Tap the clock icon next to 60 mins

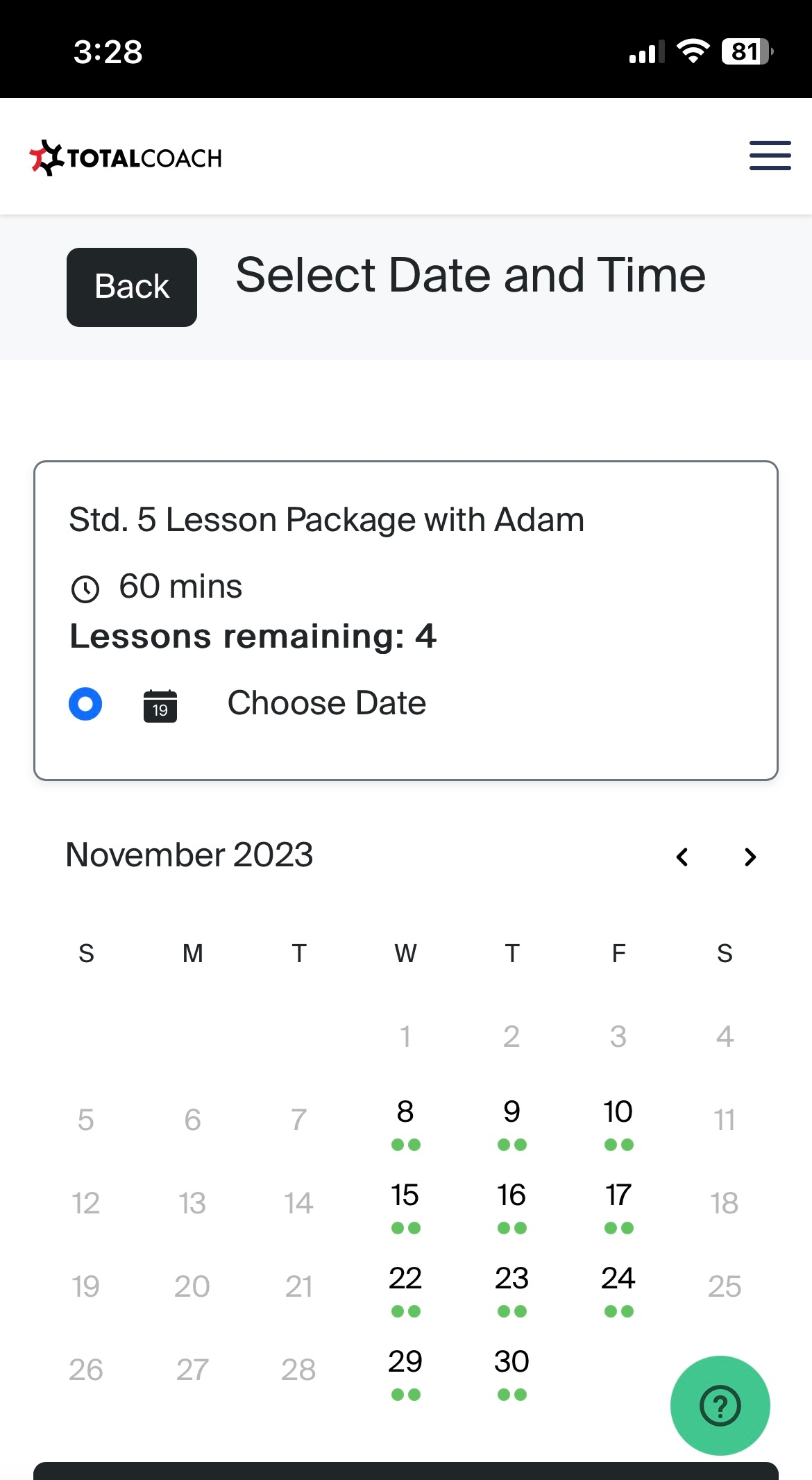[85, 589]
